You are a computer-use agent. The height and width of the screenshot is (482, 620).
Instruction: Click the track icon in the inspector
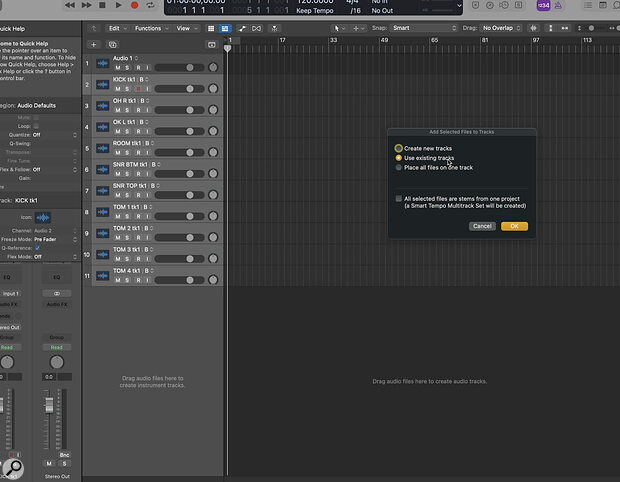pyautogui.click(x=43, y=218)
